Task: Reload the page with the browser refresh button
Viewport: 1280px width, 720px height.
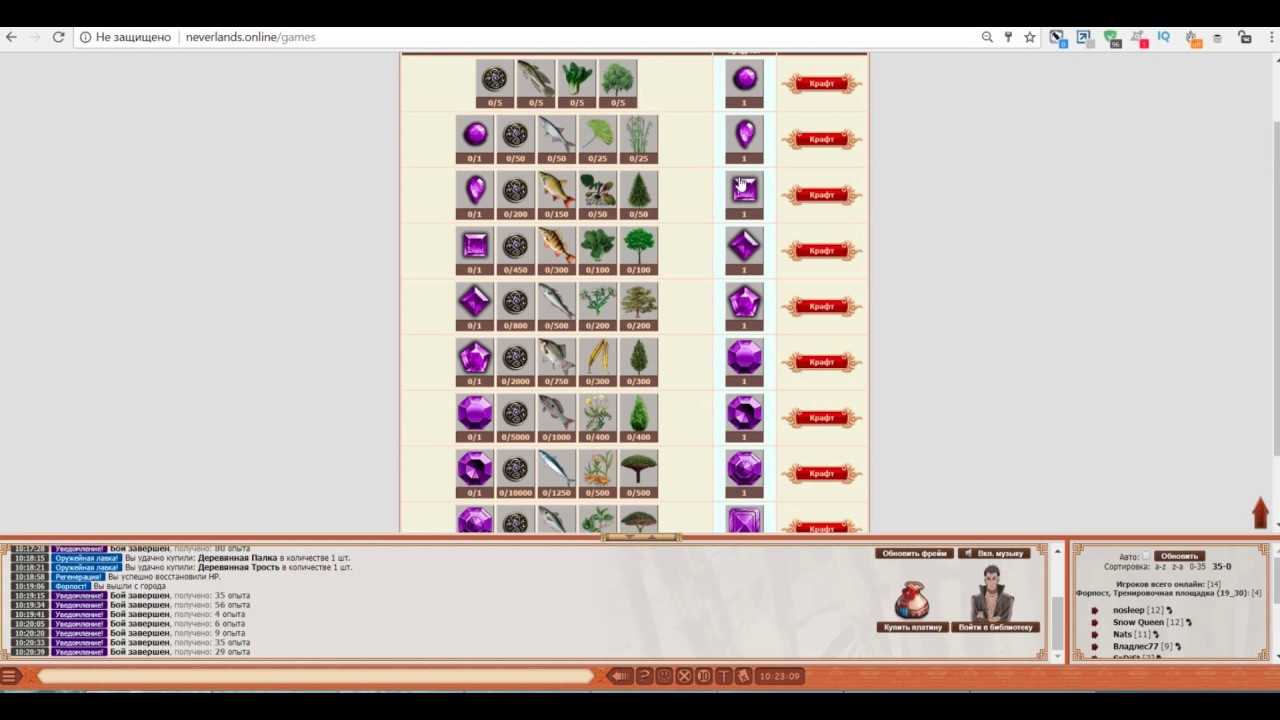Action: pos(58,37)
